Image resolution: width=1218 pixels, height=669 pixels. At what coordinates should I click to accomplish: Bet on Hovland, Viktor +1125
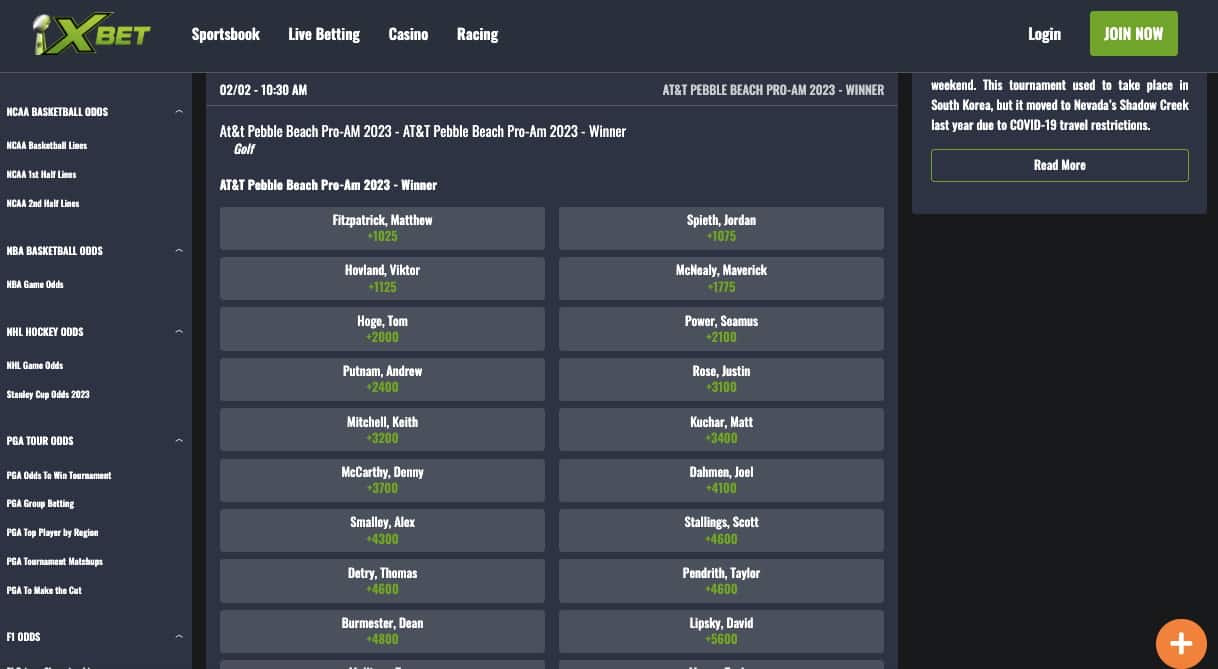click(x=382, y=278)
